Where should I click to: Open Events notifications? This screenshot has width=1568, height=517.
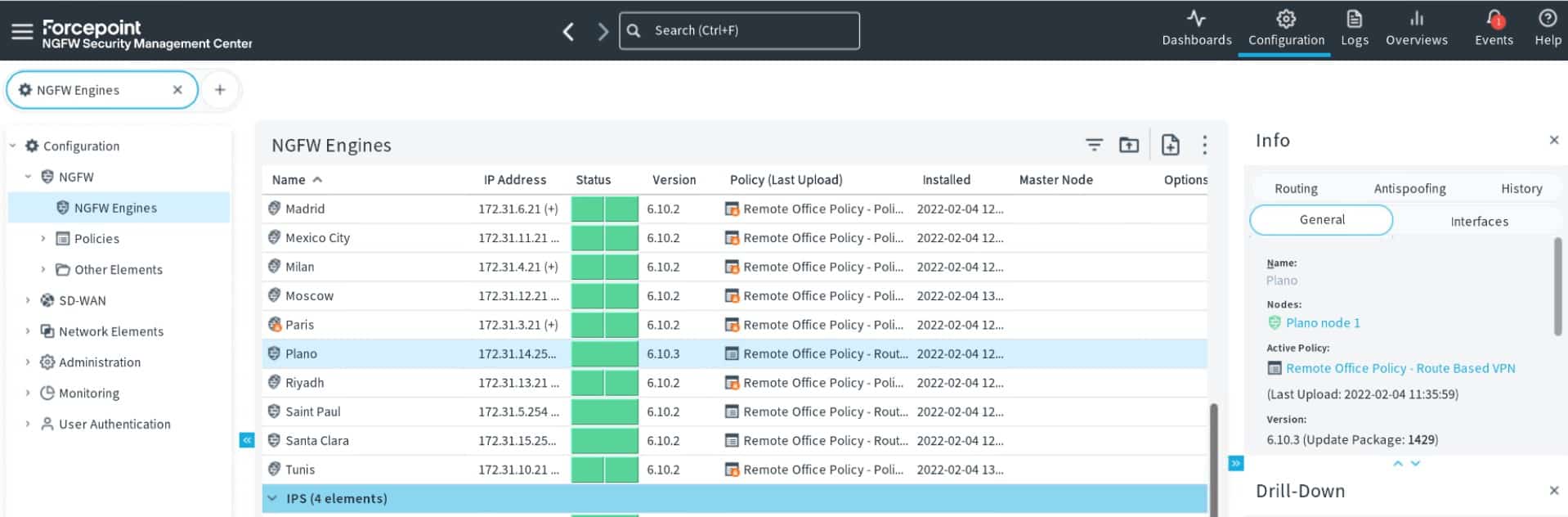click(1494, 29)
